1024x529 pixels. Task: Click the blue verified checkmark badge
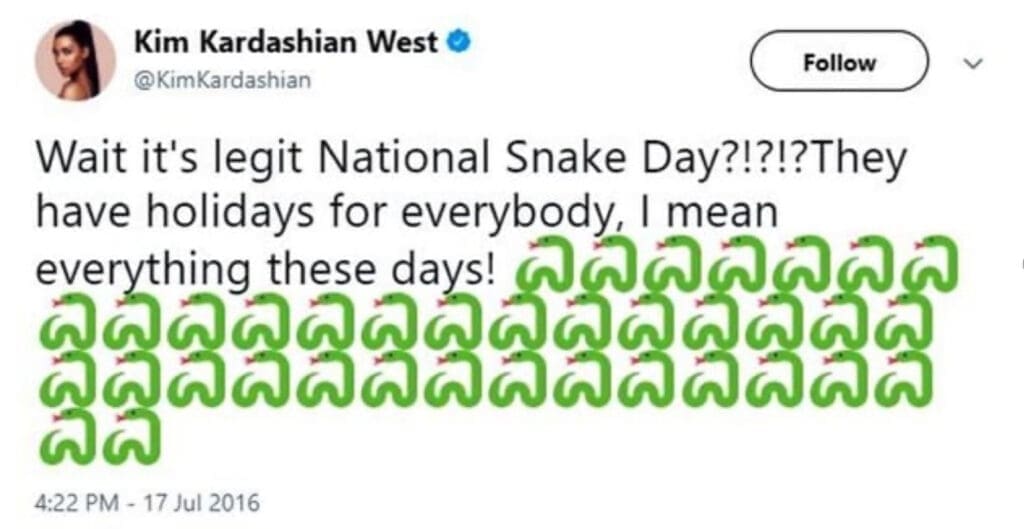point(458,42)
